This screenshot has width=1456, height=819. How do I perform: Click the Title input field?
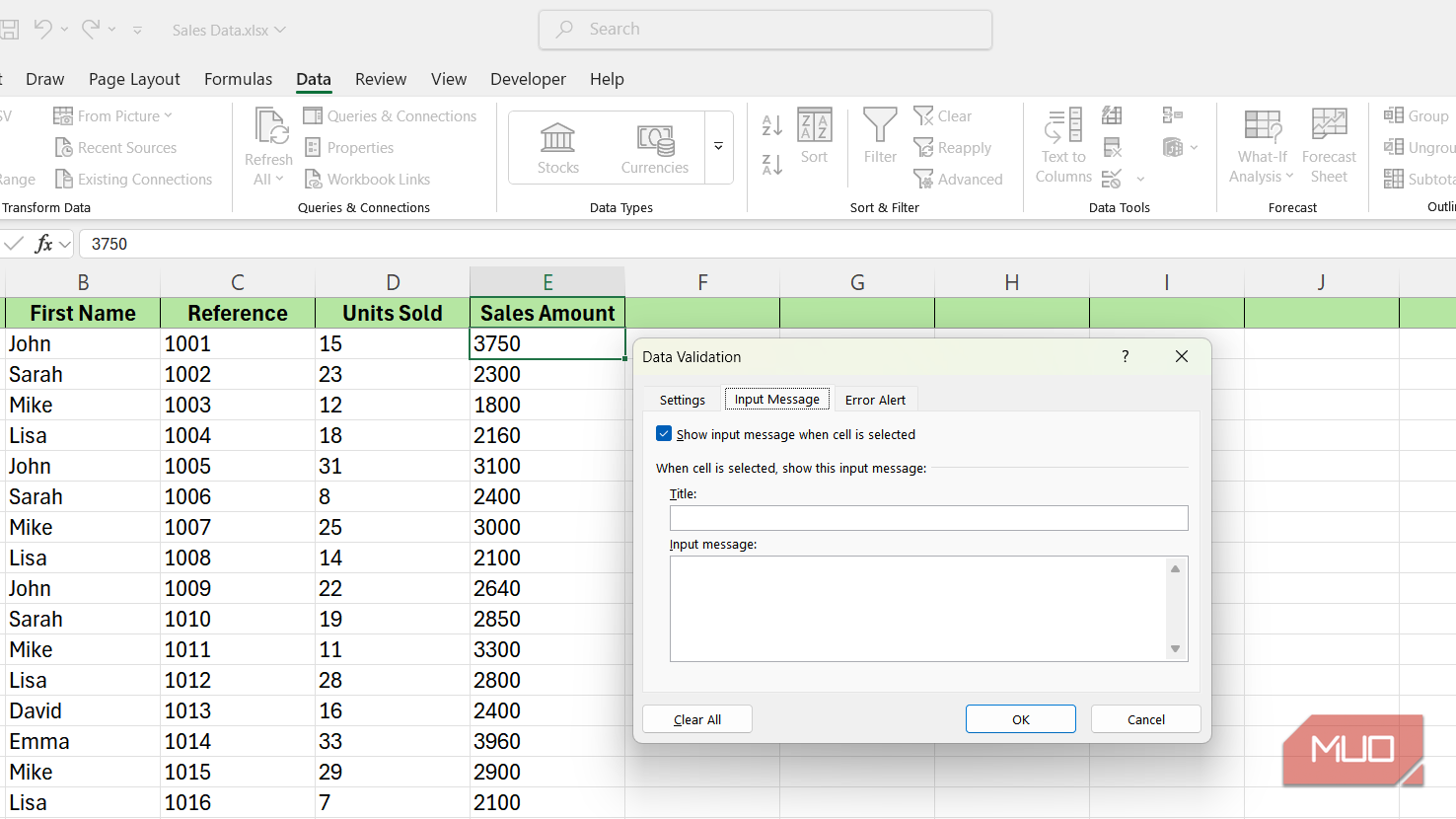(x=929, y=518)
